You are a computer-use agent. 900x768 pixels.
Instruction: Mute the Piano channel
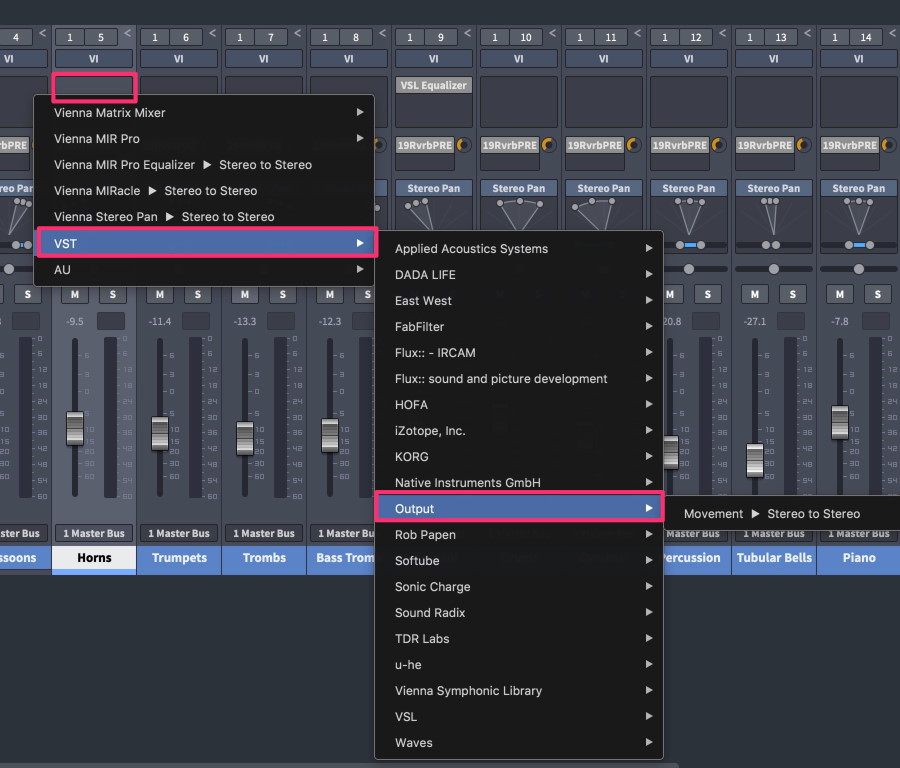click(x=839, y=294)
